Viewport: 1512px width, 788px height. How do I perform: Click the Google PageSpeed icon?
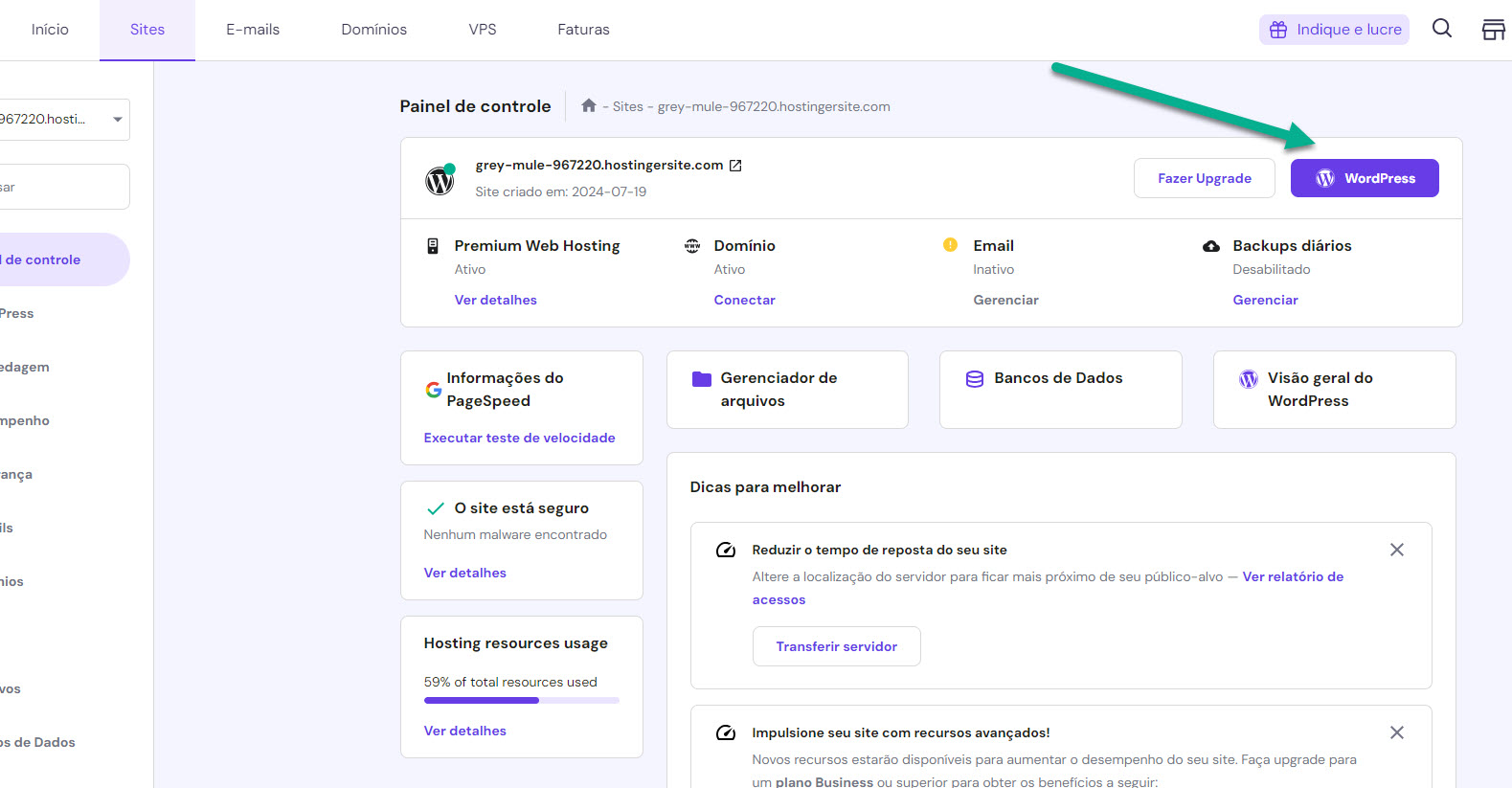434,390
